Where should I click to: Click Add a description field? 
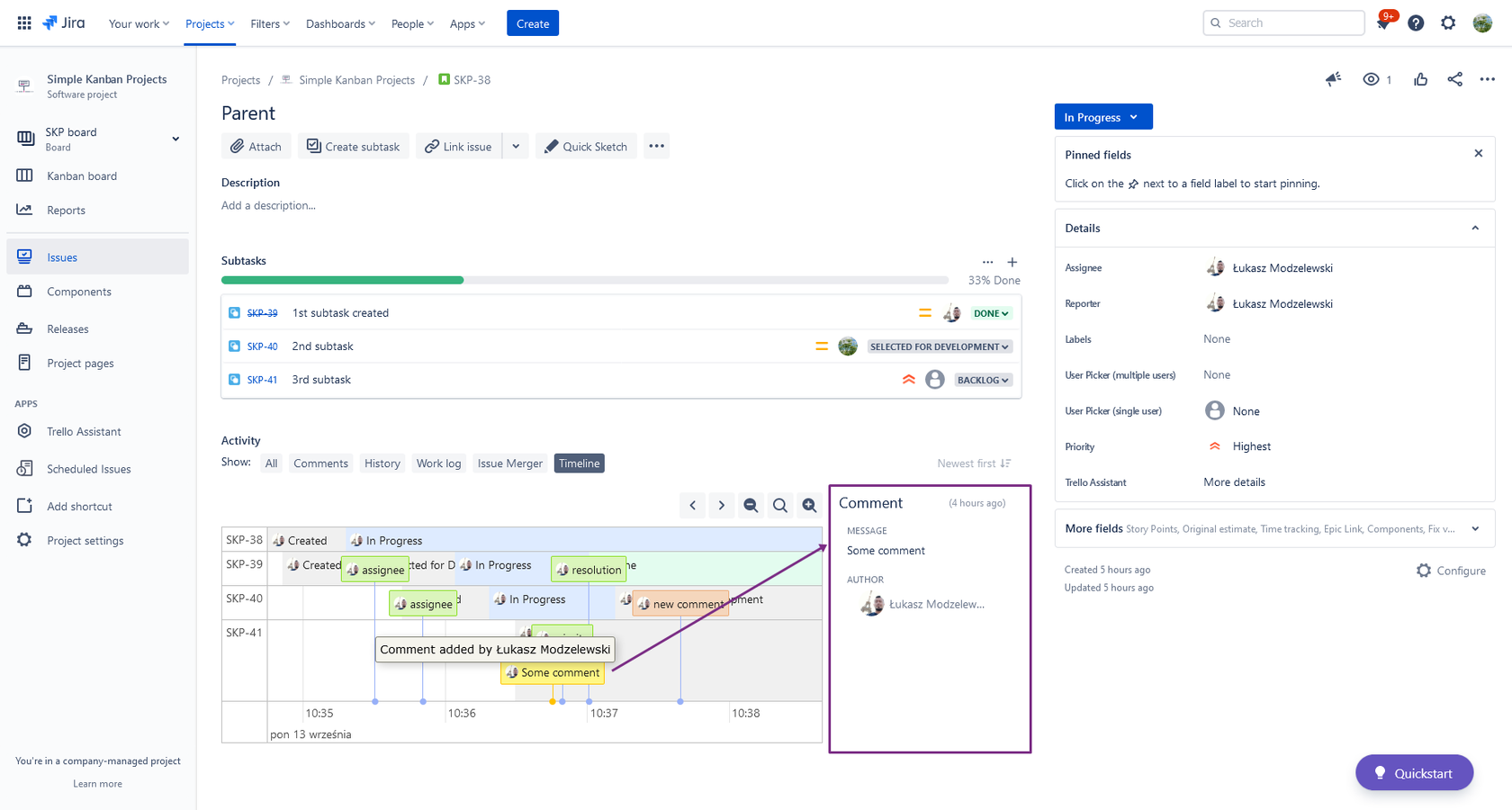268,205
